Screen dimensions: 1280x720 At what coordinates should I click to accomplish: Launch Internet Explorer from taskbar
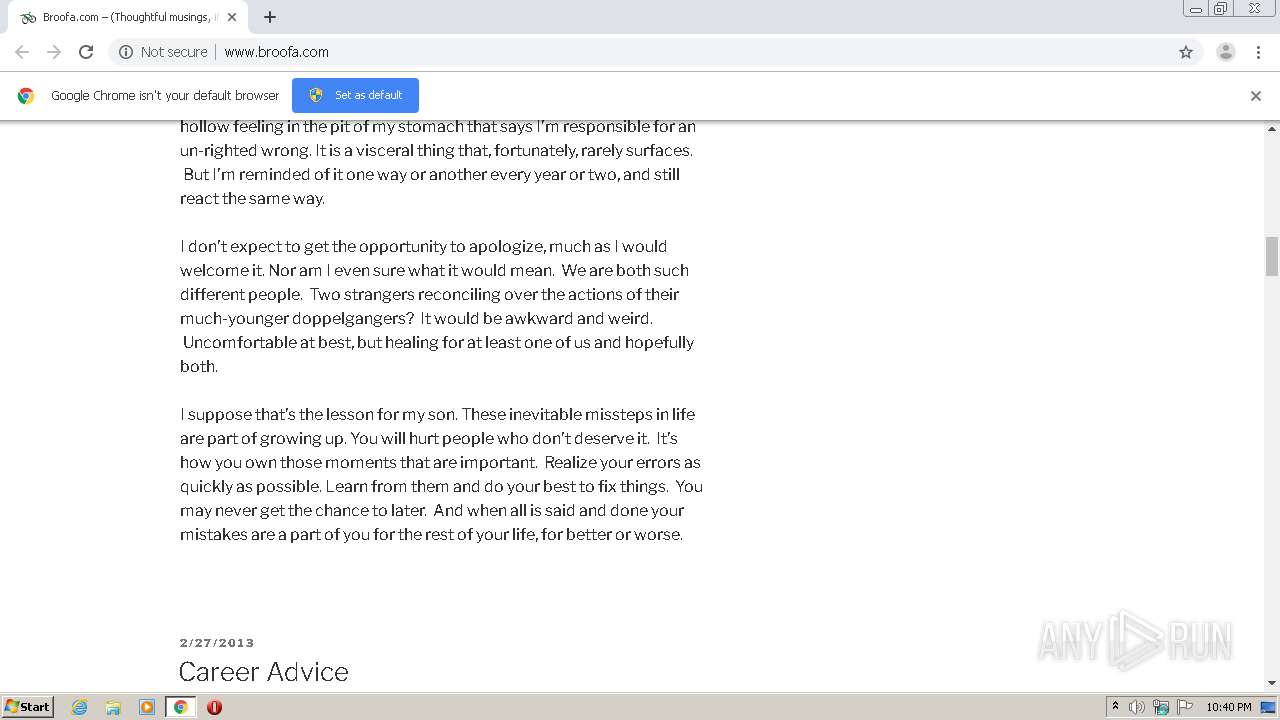[80, 707]
